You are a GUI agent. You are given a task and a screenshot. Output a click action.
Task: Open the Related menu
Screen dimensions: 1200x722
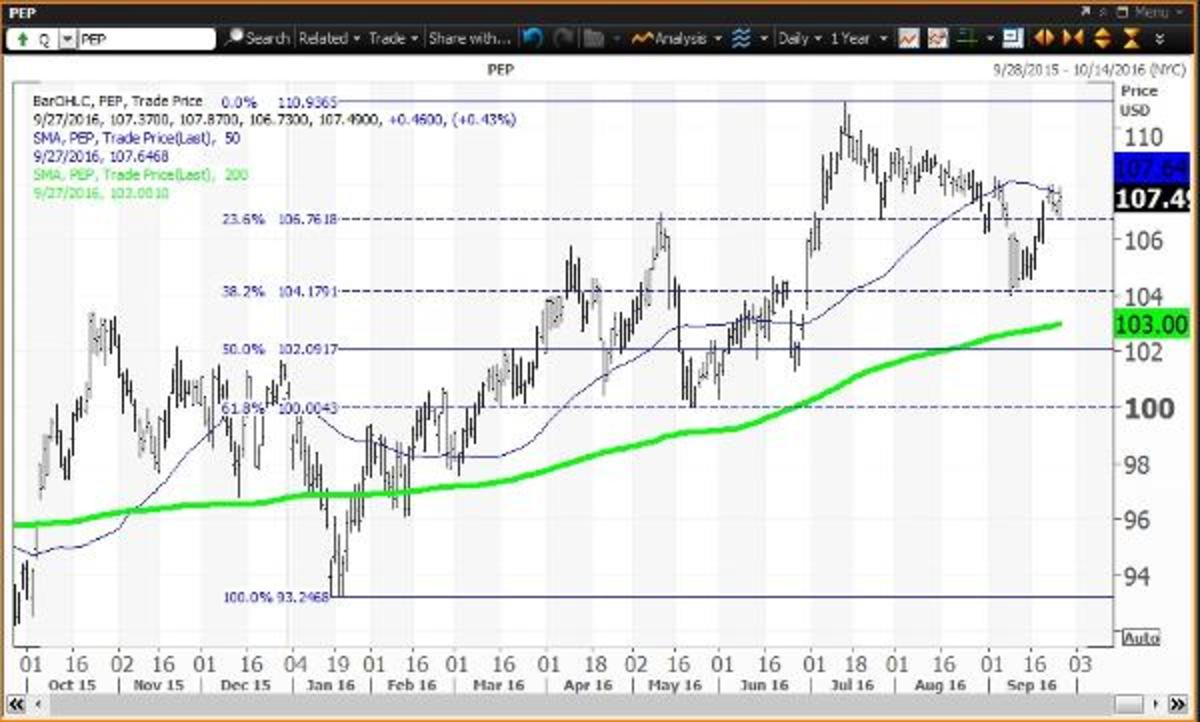point(329,39)
